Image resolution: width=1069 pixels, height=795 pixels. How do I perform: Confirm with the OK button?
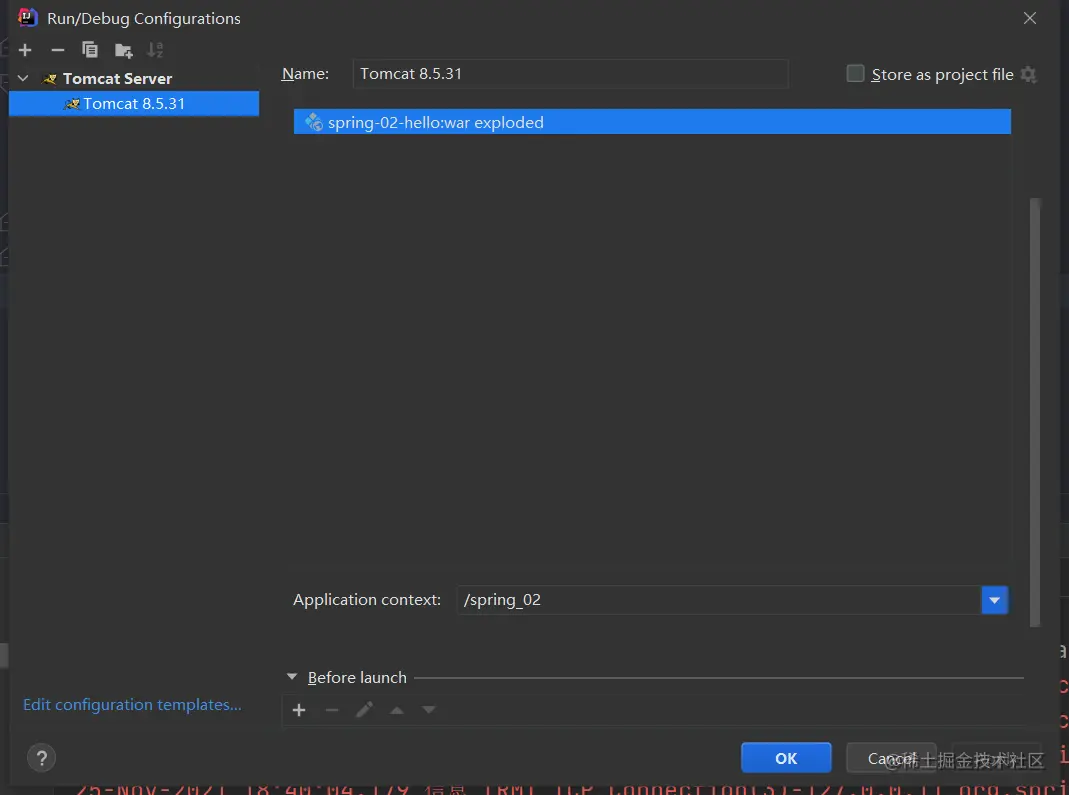pos(786,758)
